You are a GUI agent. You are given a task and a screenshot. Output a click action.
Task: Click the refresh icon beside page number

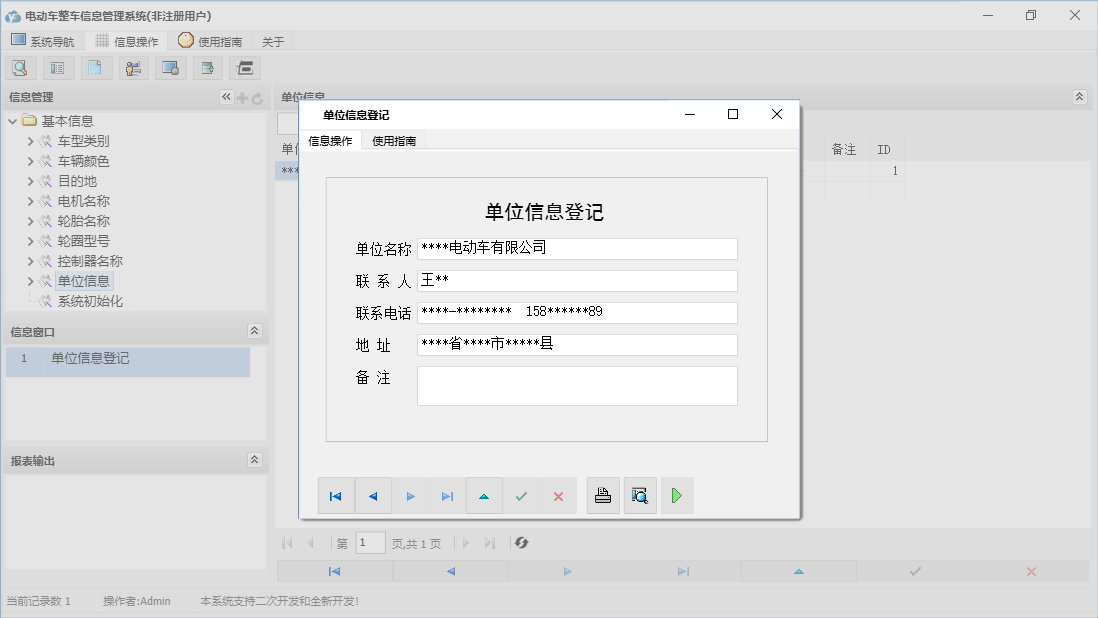(x=521, y=543)
